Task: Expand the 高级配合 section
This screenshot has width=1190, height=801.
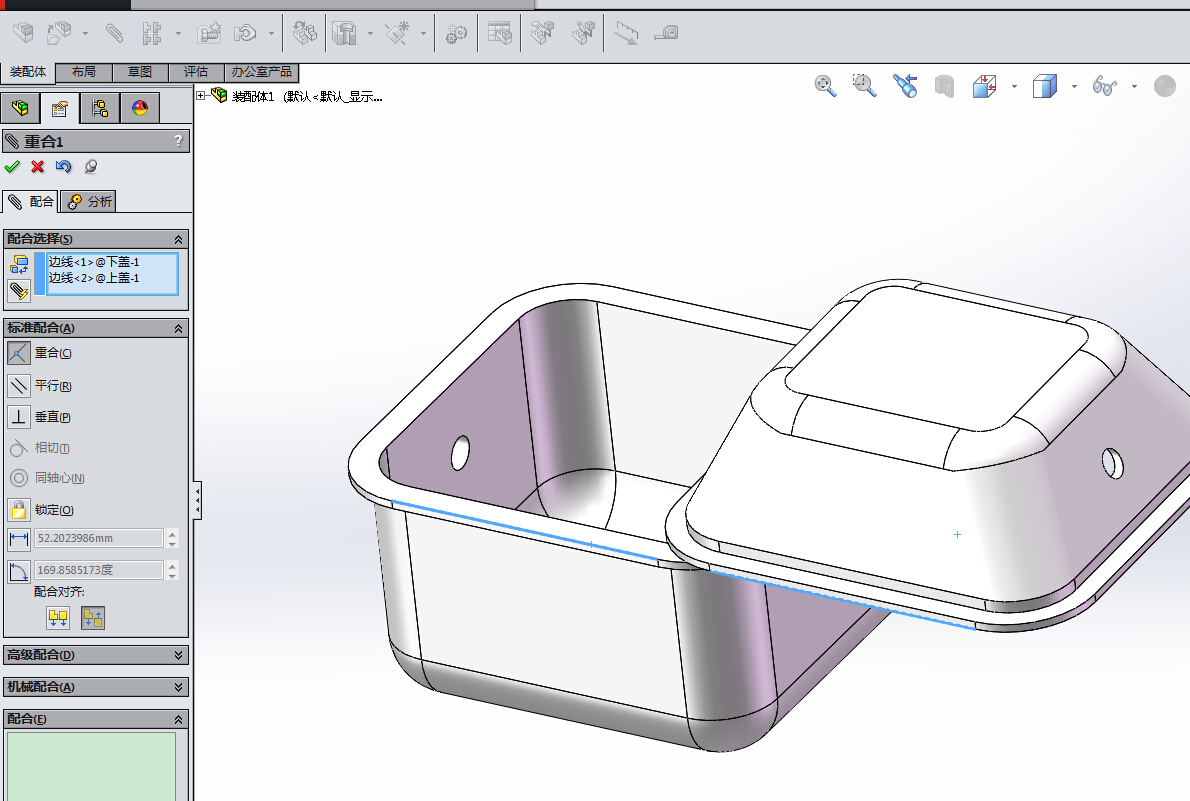Action: point(178,655)
